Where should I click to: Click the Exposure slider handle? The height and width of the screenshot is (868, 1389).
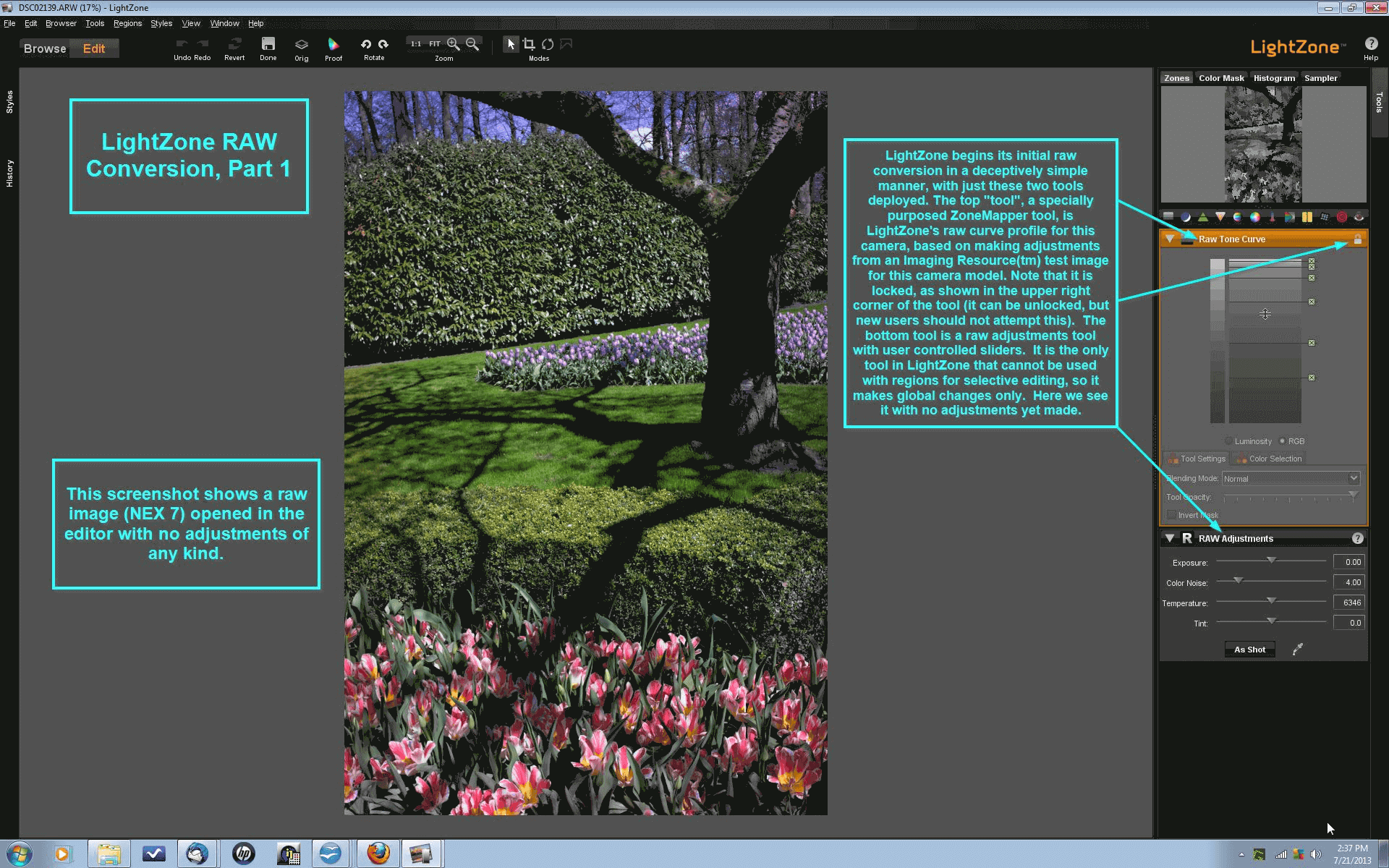point(1272,561)
